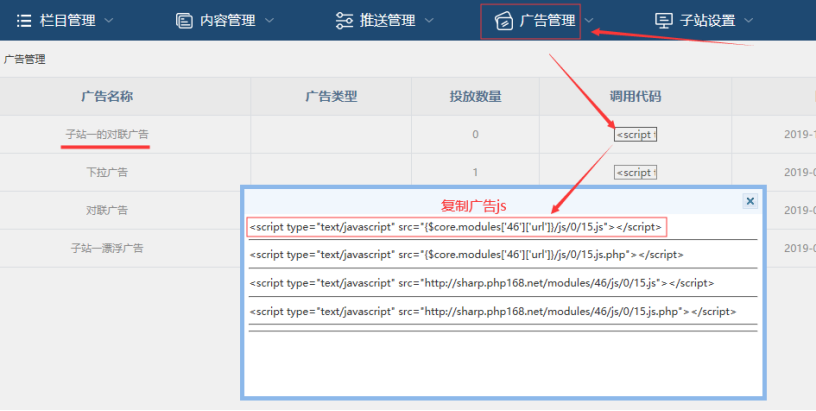Click the script code box for 子站一的对联广告

[635, 134]
